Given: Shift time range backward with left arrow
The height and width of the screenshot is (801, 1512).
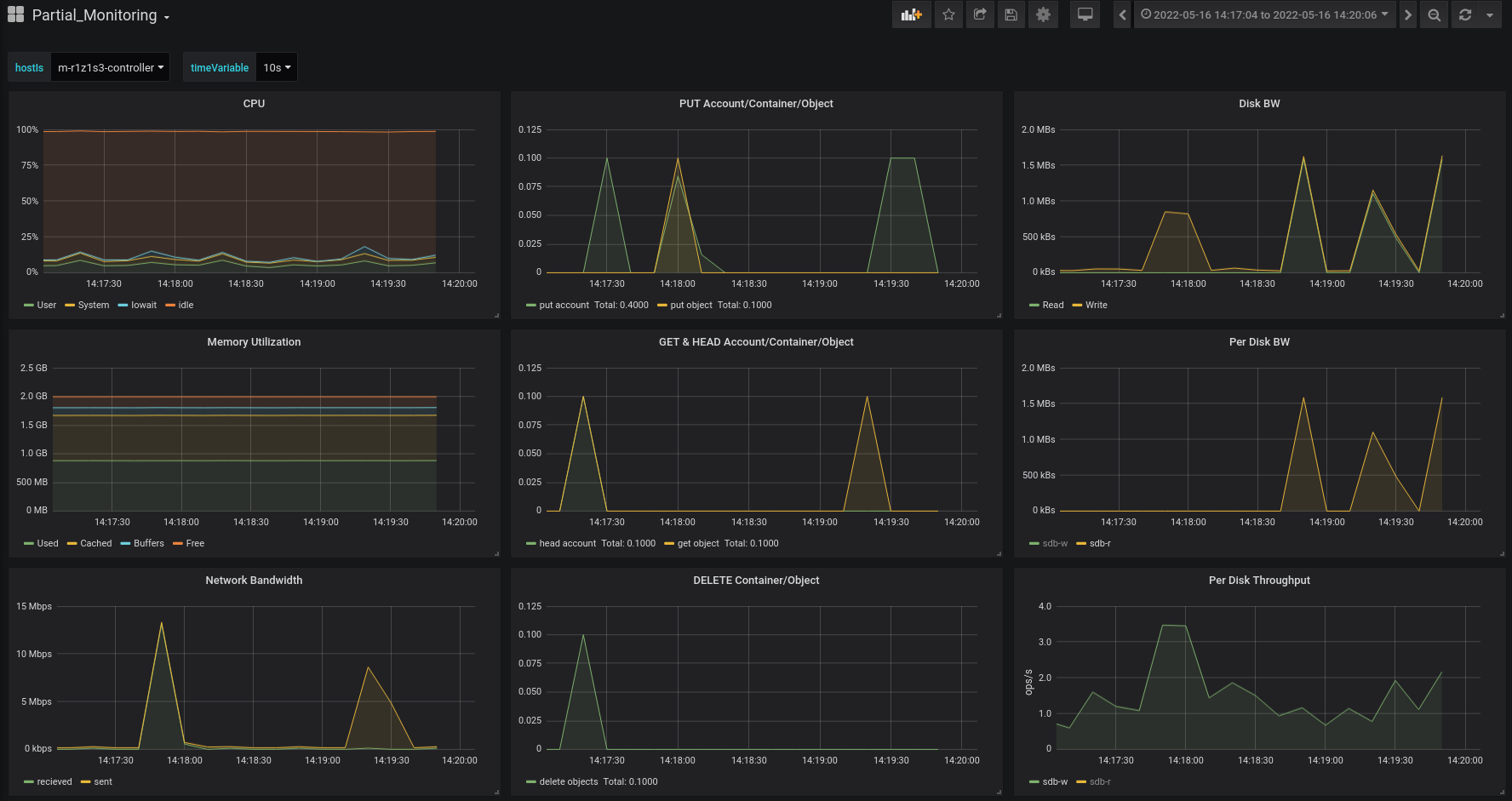Looking at the screenshot, I should point(1122,14).
